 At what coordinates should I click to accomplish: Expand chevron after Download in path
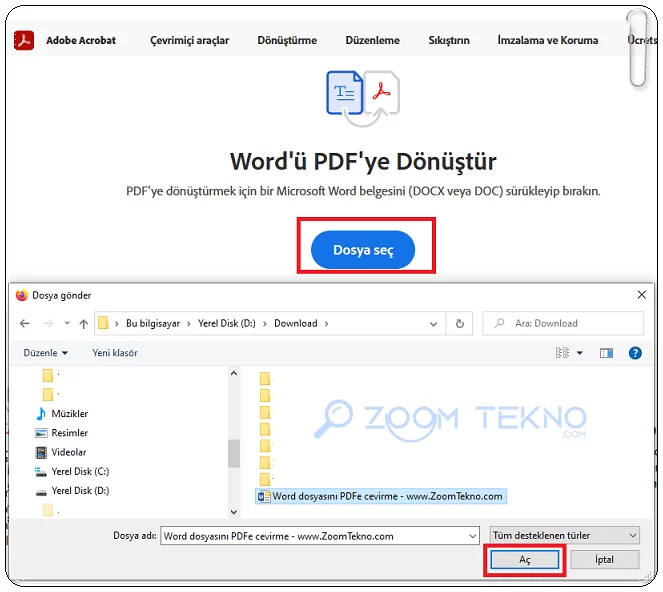coord(326,323)
